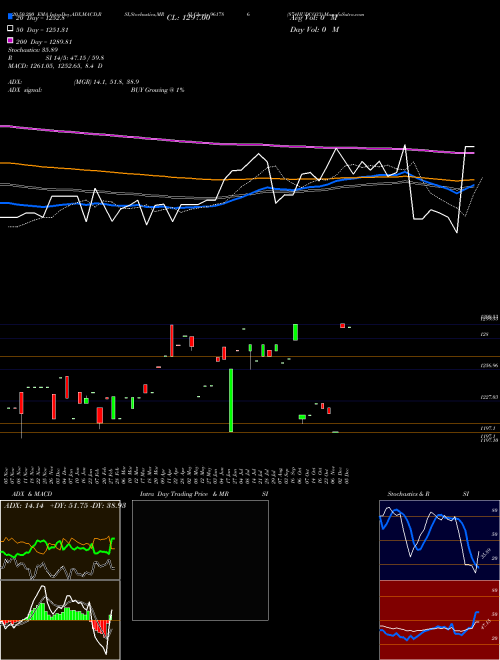Select the '200 Day = 1259.81' legend text
The height and width of the screenshot is (660, 500).
click(x=44, y=42)
